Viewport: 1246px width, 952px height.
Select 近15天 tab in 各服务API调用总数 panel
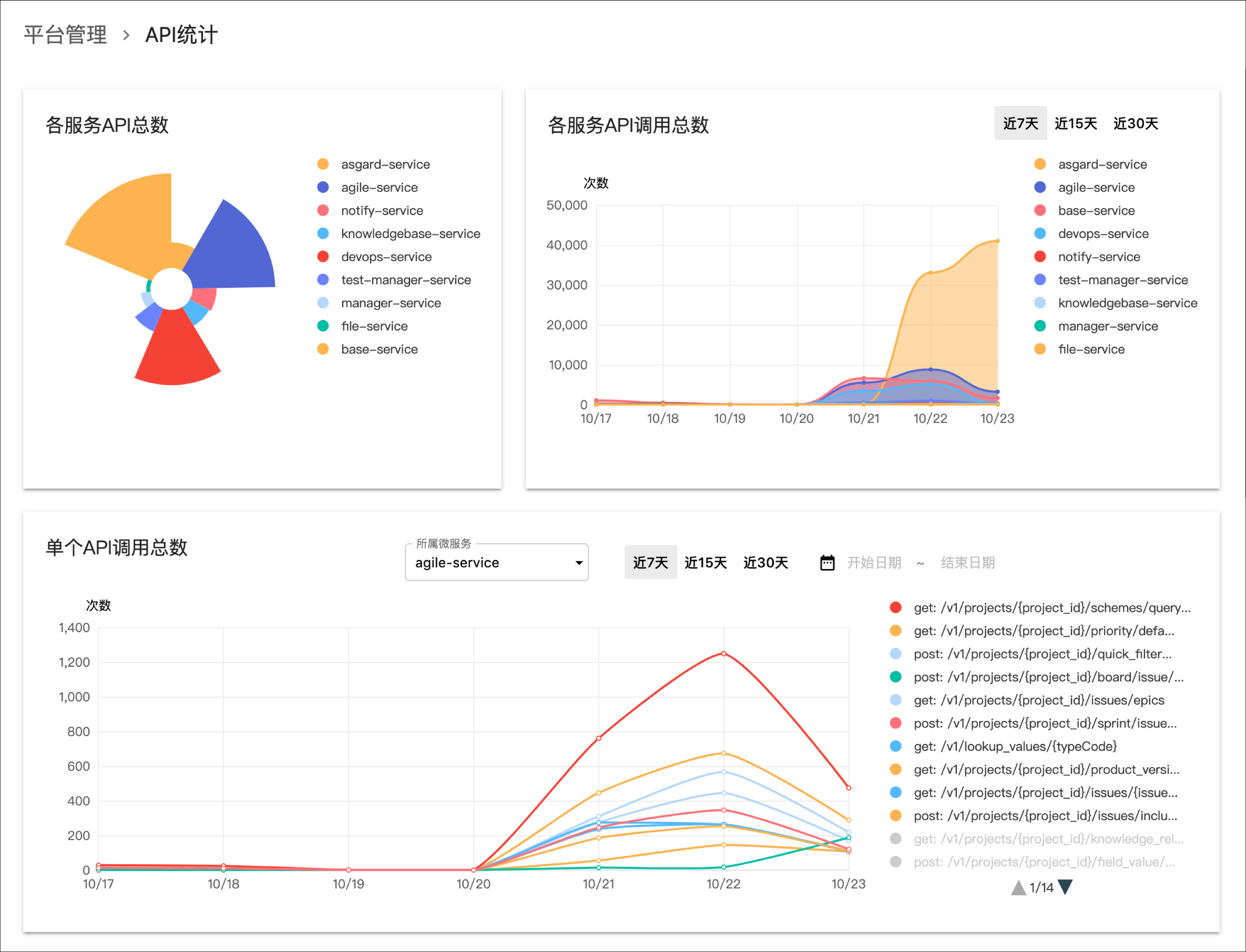click(x=1076, y=123)
